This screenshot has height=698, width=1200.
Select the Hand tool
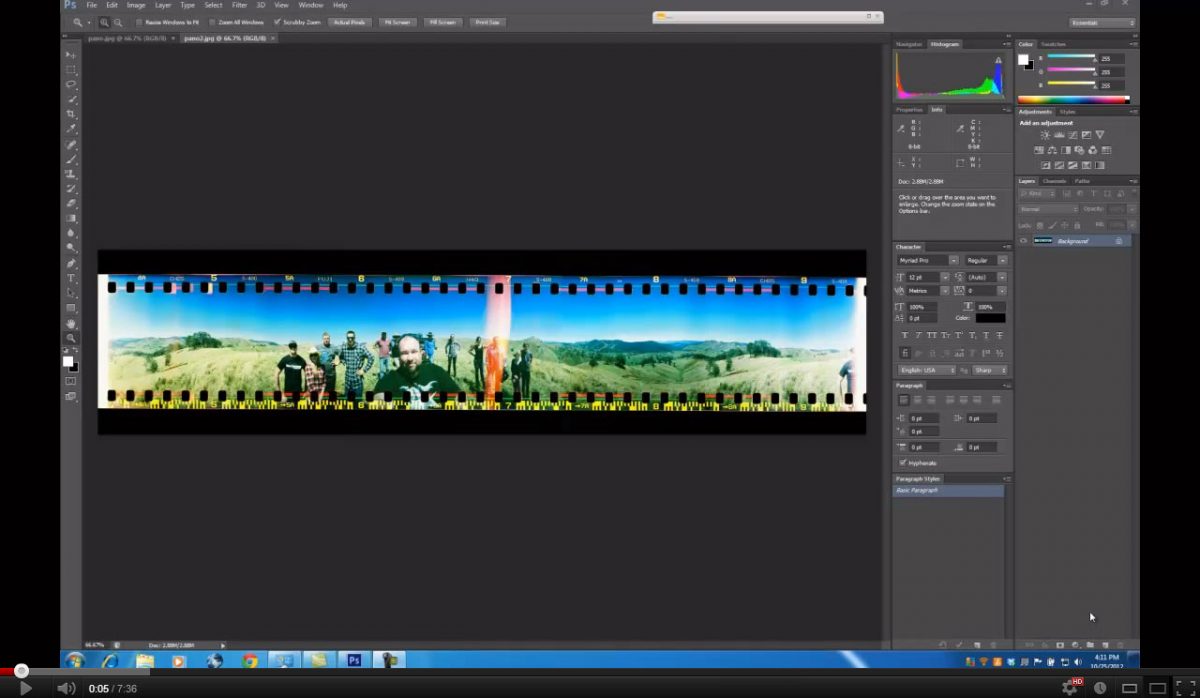(x=71, y=324)
